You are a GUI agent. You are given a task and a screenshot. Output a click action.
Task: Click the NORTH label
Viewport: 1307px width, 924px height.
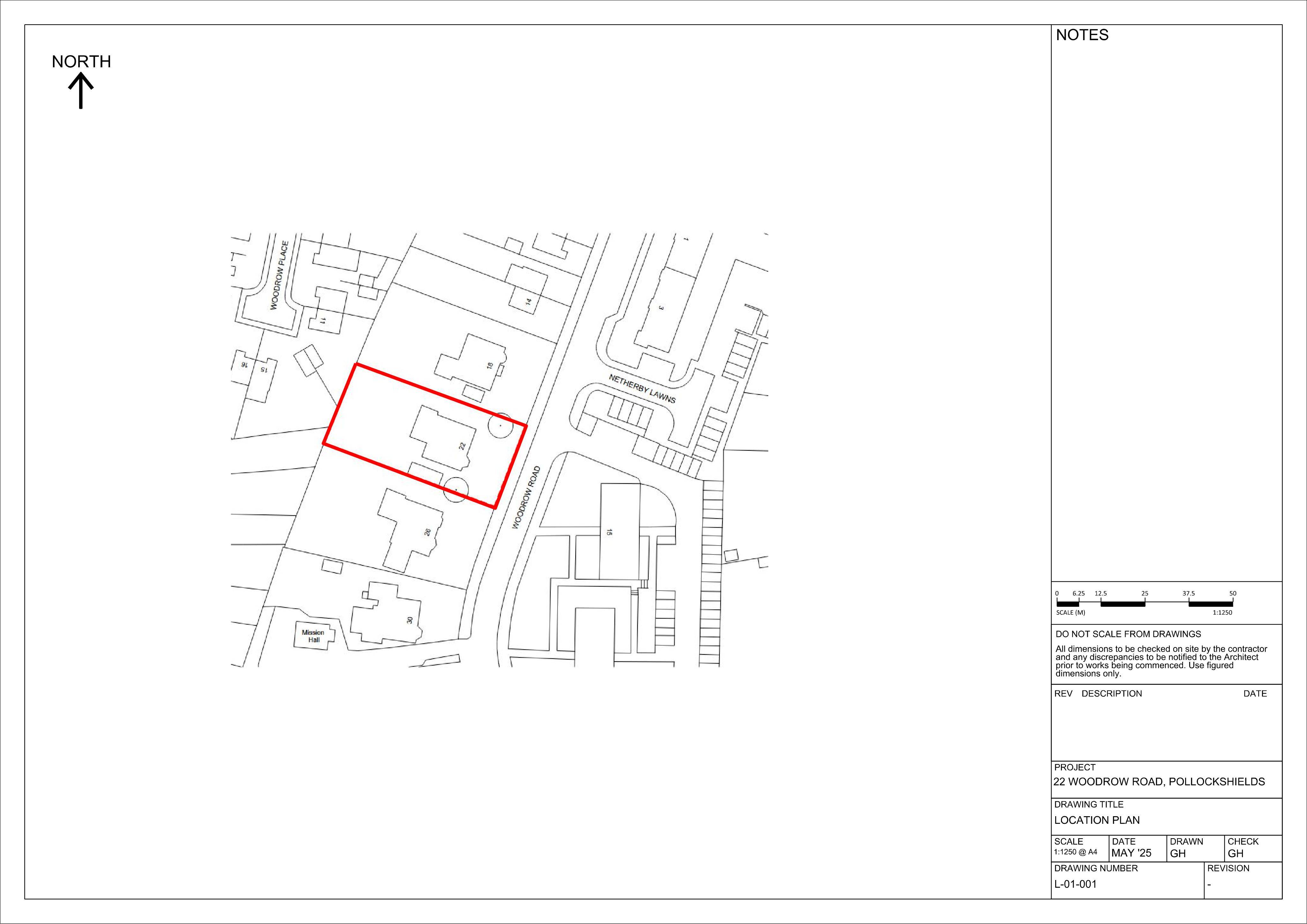(81, 62)
